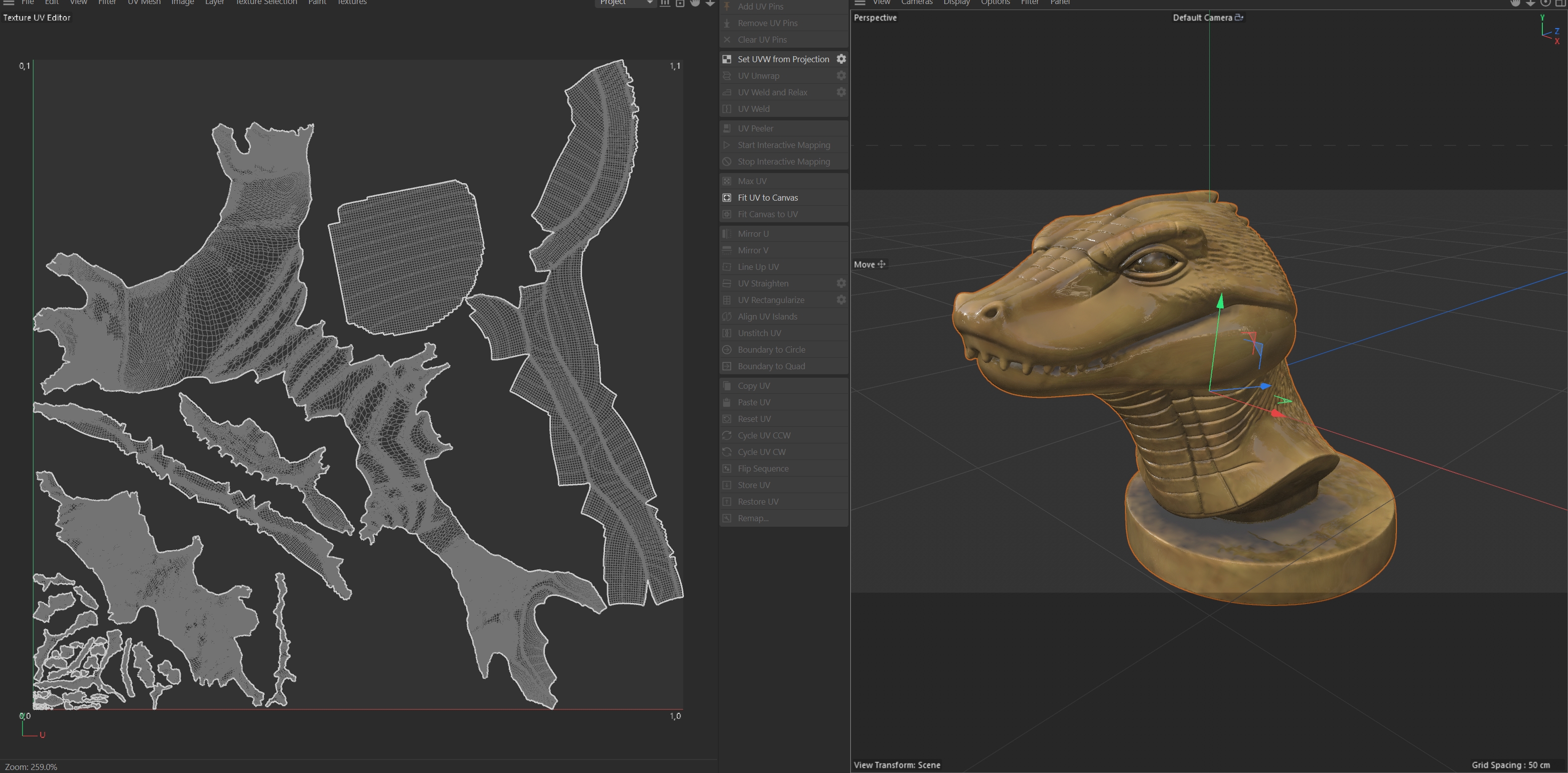
Task: Click the Set UVW from Projection checkerboard icon
Action: (727, 59)
